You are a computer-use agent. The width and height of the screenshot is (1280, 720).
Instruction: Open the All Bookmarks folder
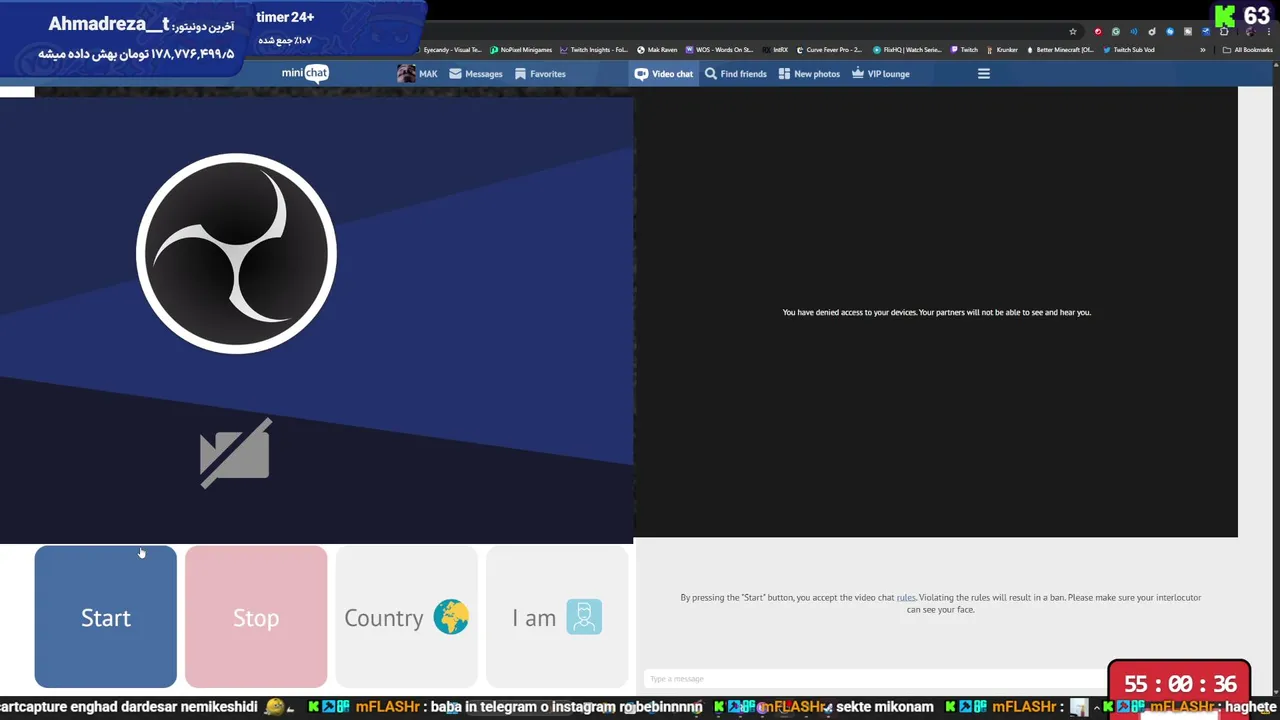click(x=1248, y=50)
